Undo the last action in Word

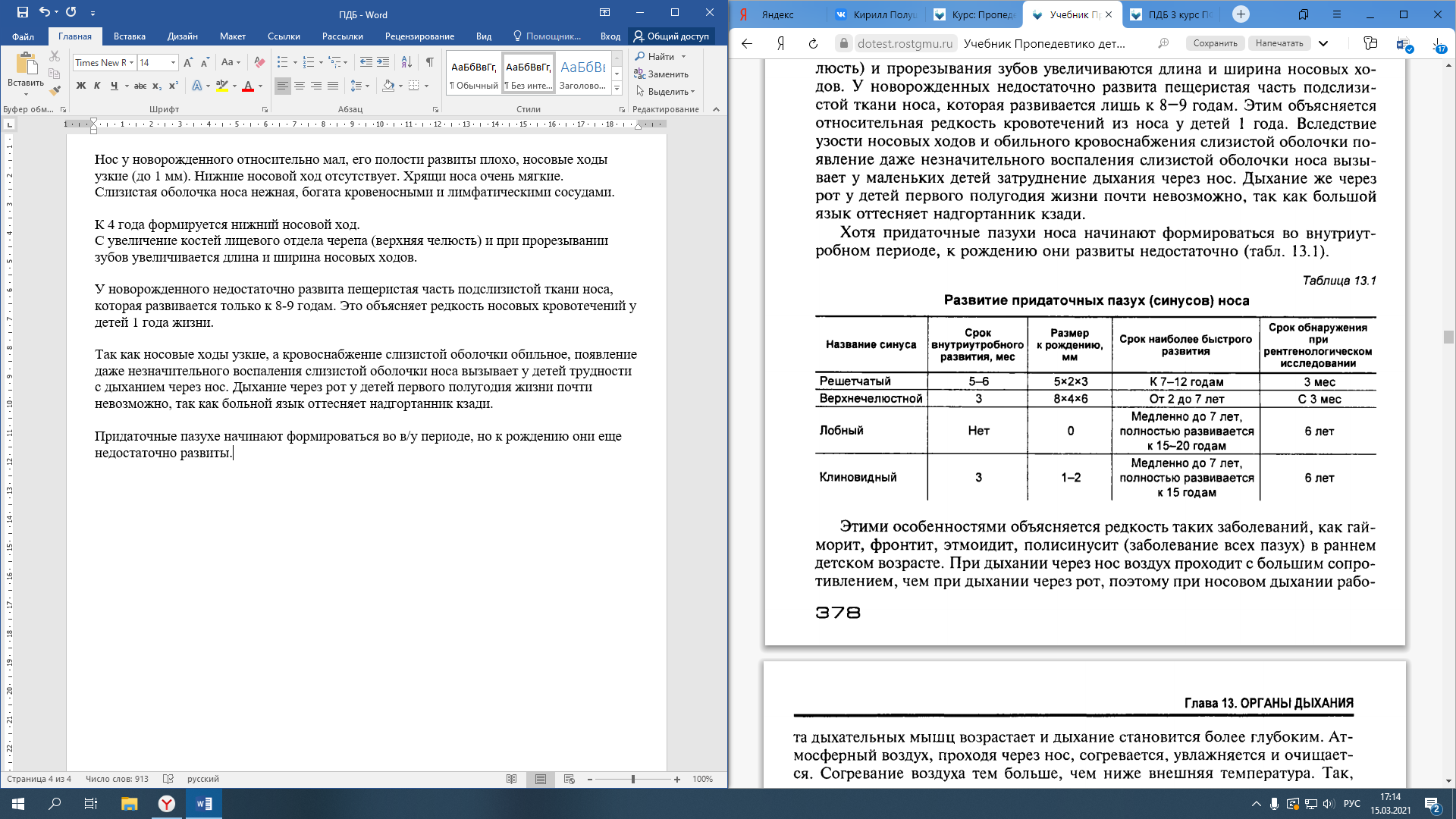[x=45, y=12]
